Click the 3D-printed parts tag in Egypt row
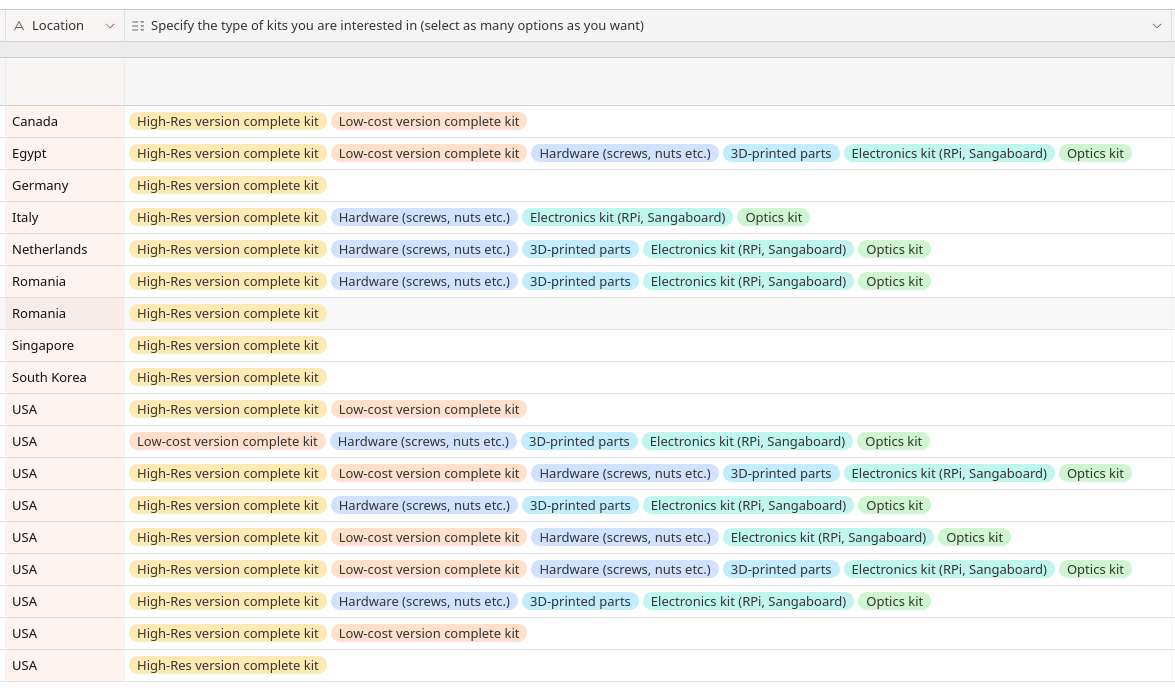1175x699 pixels. [x=781, y=154]
